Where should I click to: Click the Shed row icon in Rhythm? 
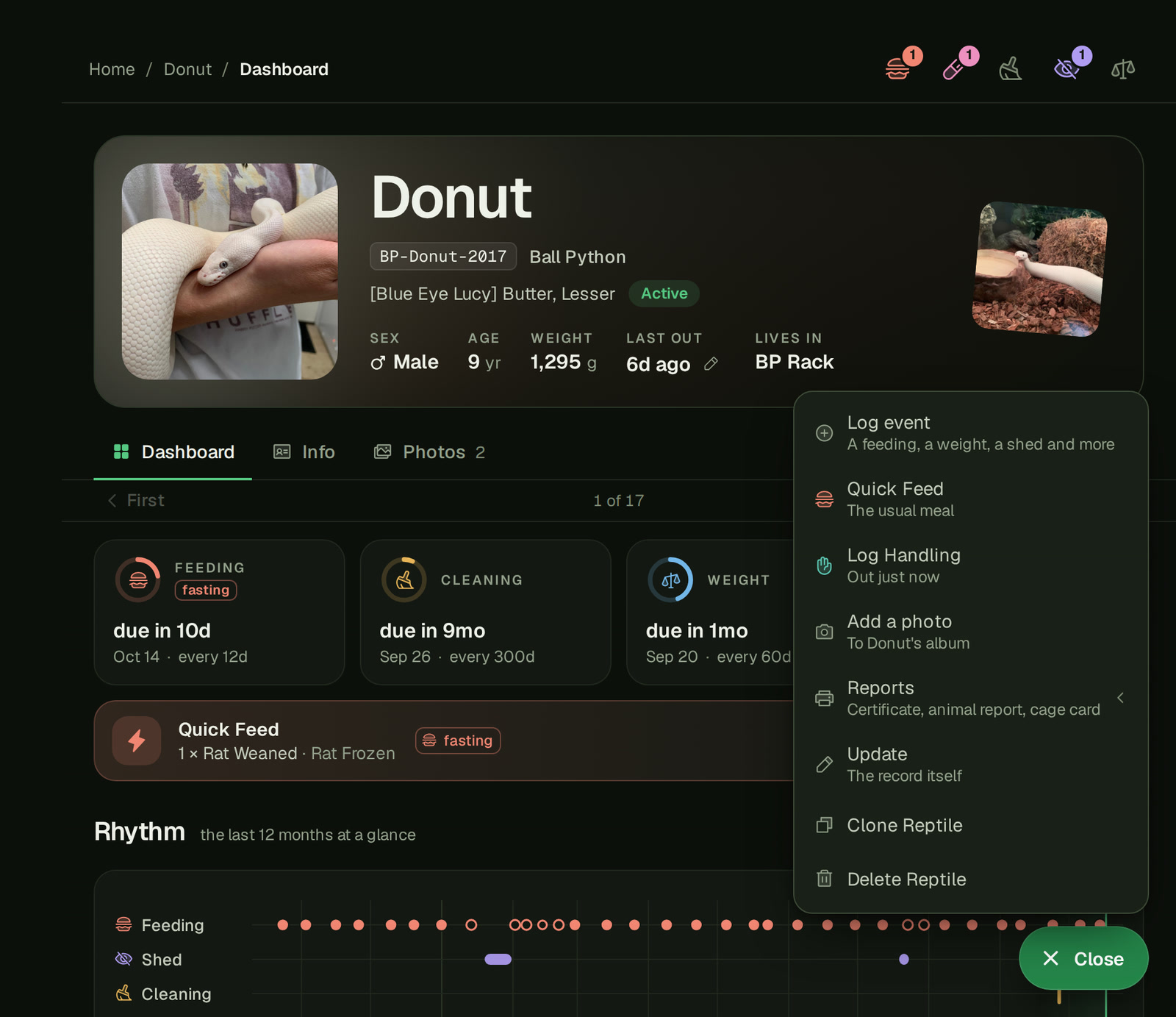point(123,959)
